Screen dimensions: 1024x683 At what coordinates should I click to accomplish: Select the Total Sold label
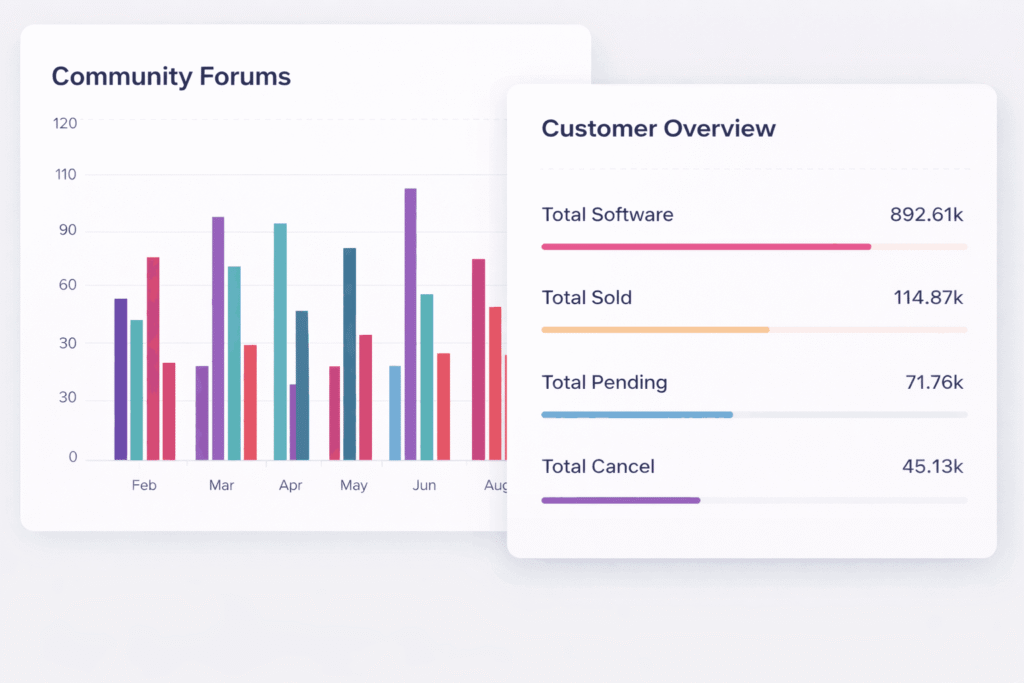point(586,297)
